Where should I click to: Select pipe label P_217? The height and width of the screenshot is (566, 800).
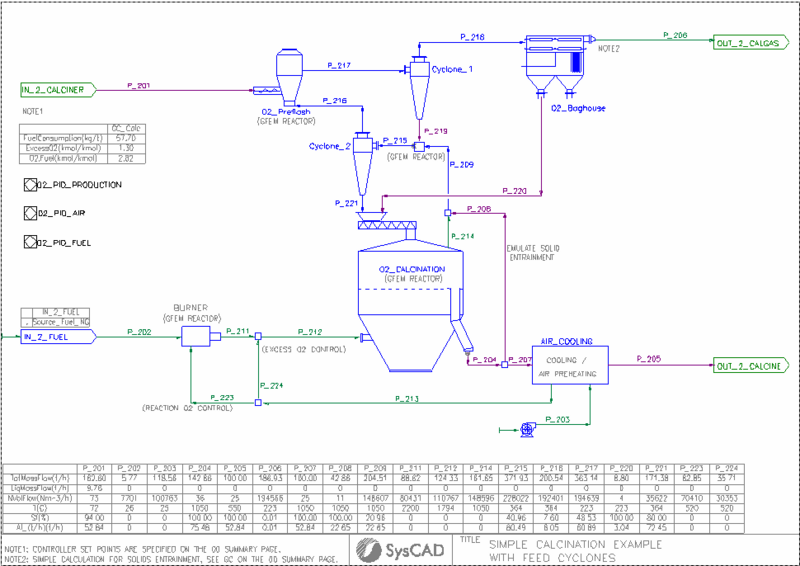tap(339, 65)
